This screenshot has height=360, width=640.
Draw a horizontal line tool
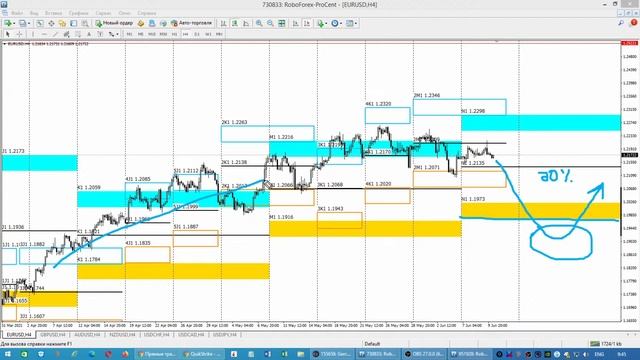(44, 34)
